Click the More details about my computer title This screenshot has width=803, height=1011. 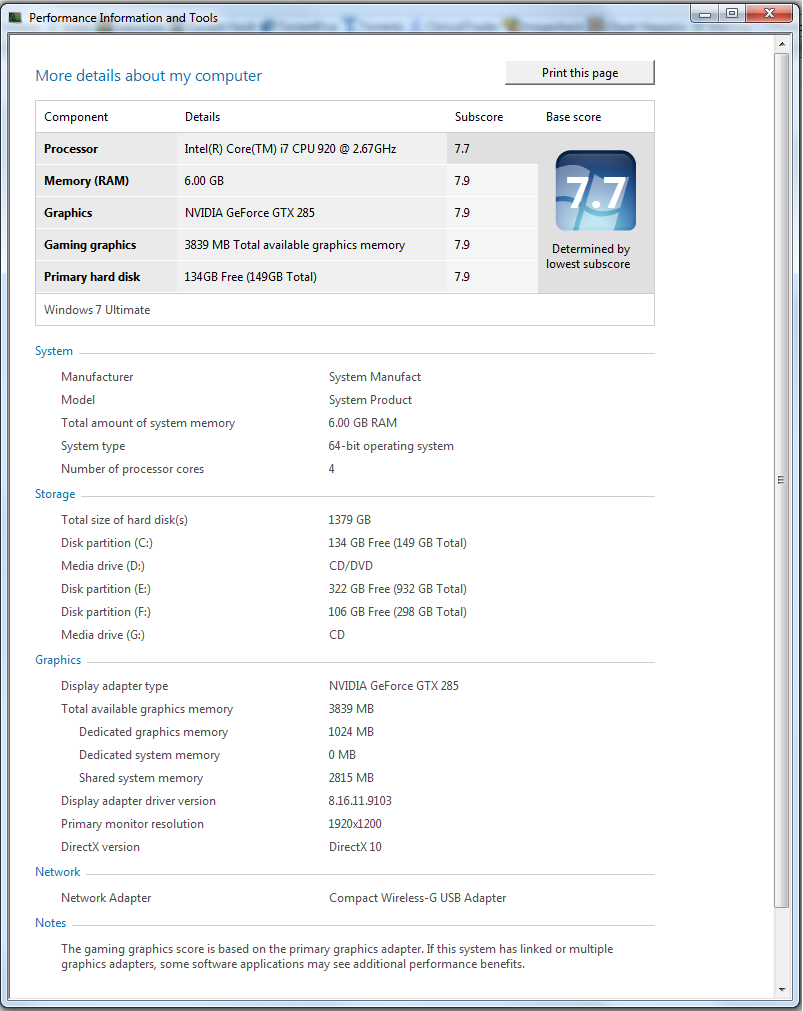tap(148, 76)
